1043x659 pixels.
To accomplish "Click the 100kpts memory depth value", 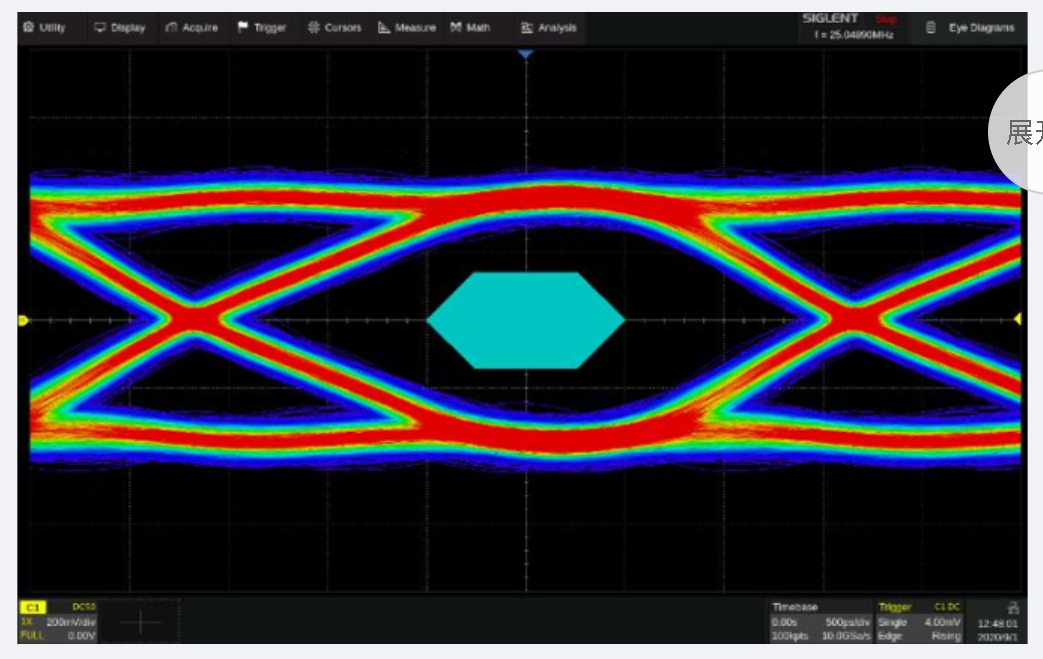I will [790, 636].
